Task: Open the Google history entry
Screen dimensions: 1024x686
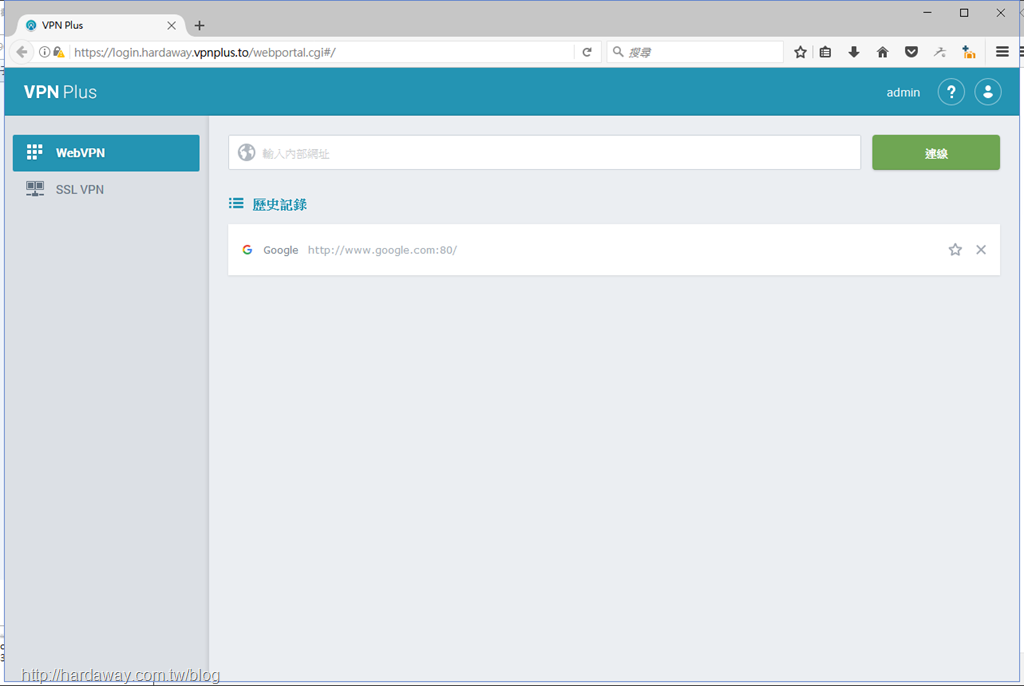Action: (x=613, y=250)
